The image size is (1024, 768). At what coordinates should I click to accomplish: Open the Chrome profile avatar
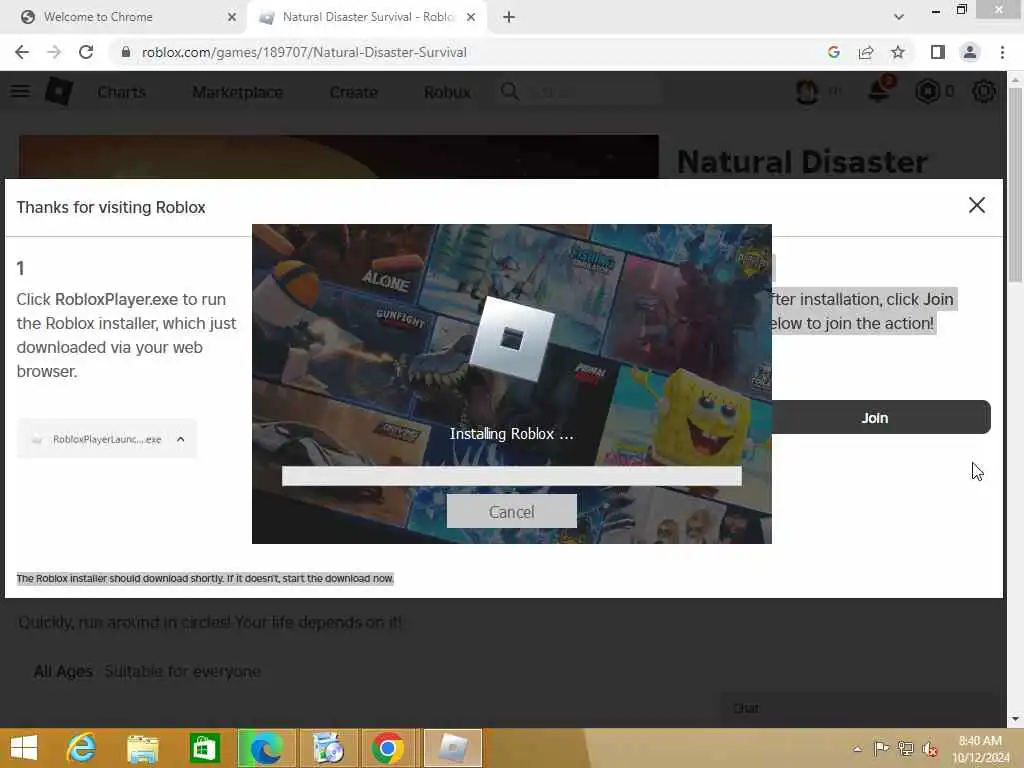[x=970, y=52]
